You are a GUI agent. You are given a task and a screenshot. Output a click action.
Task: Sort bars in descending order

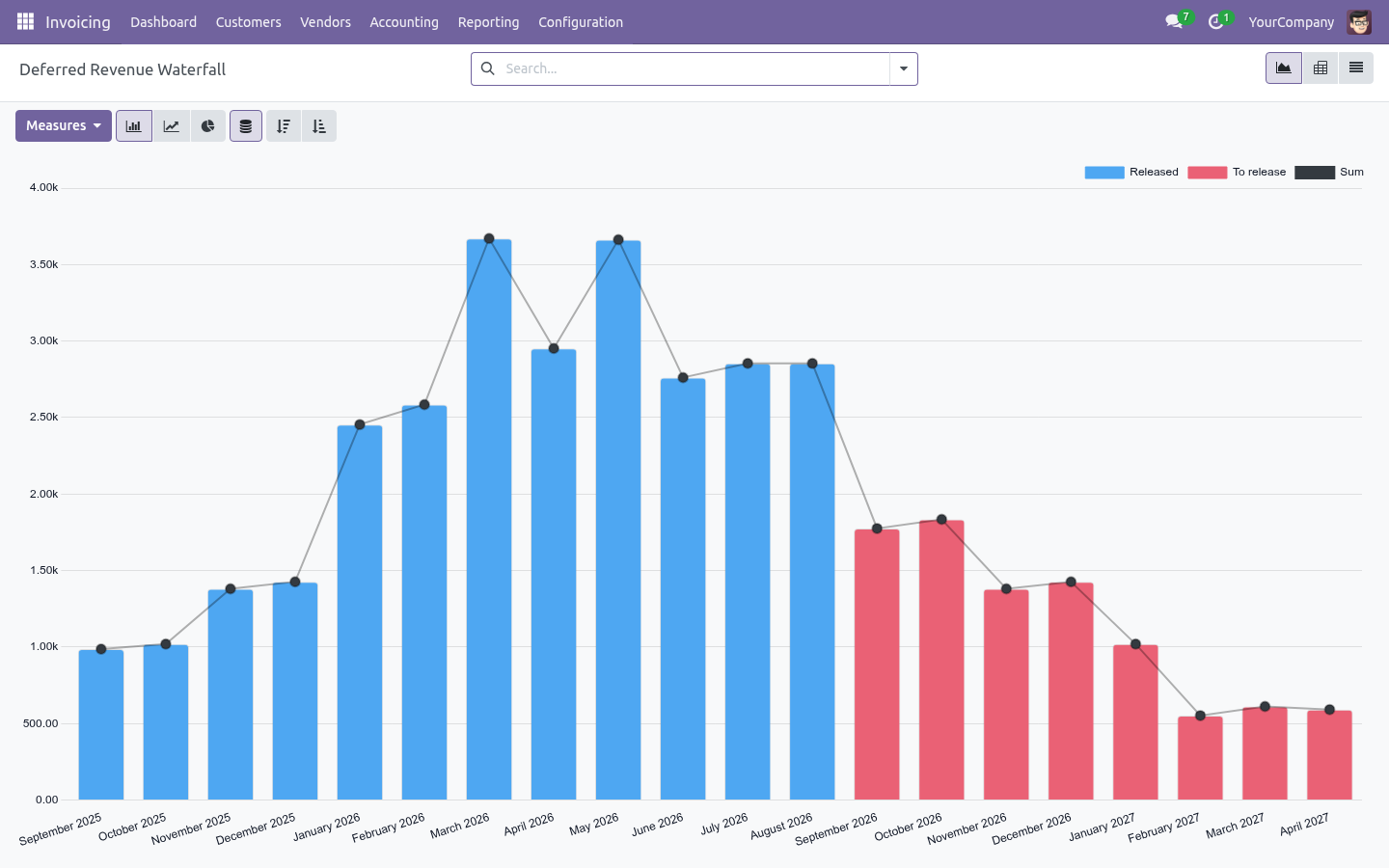tap(283, 126)
